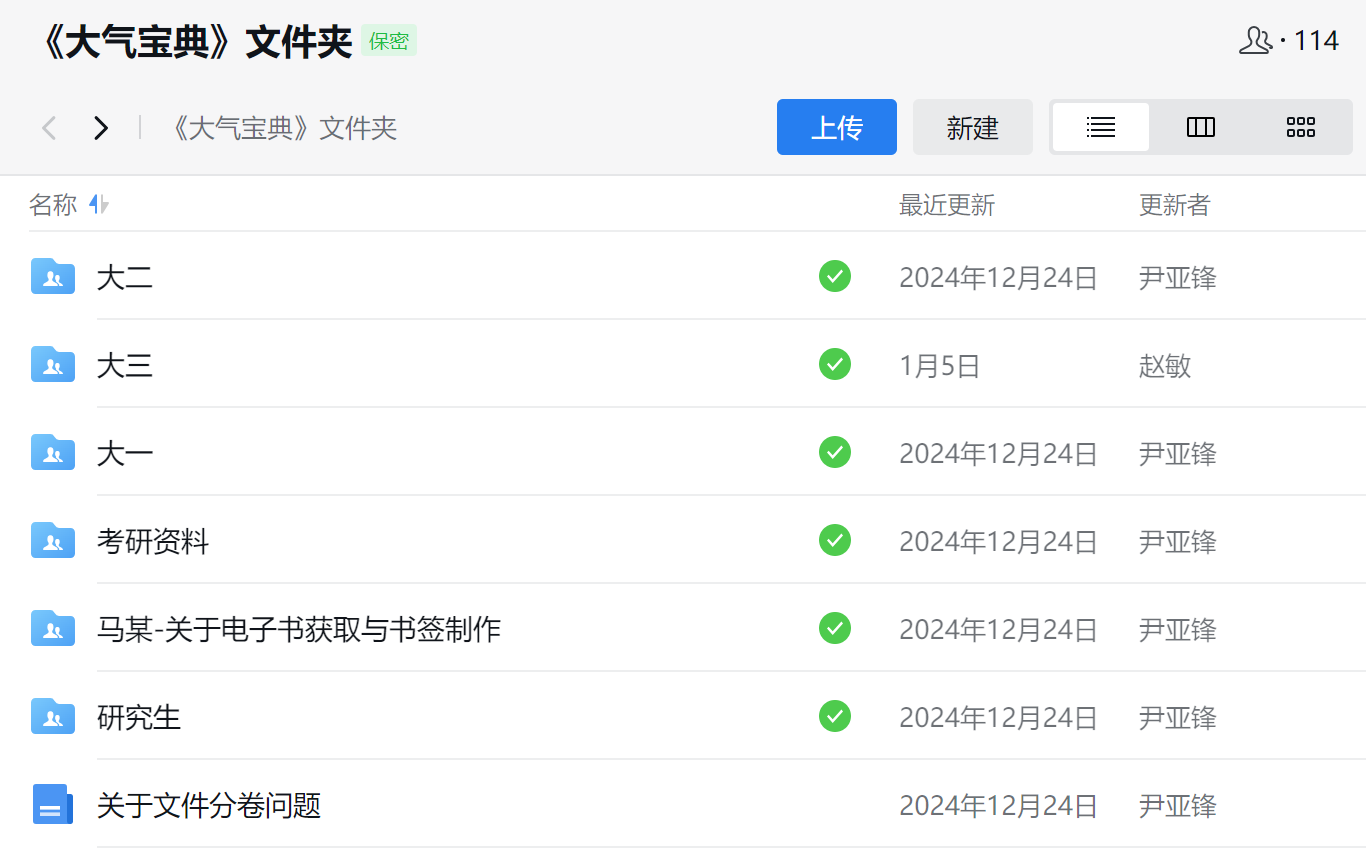Click the forward navigation chevron
The image size is (1366, 858).
[x=100, y=127]
